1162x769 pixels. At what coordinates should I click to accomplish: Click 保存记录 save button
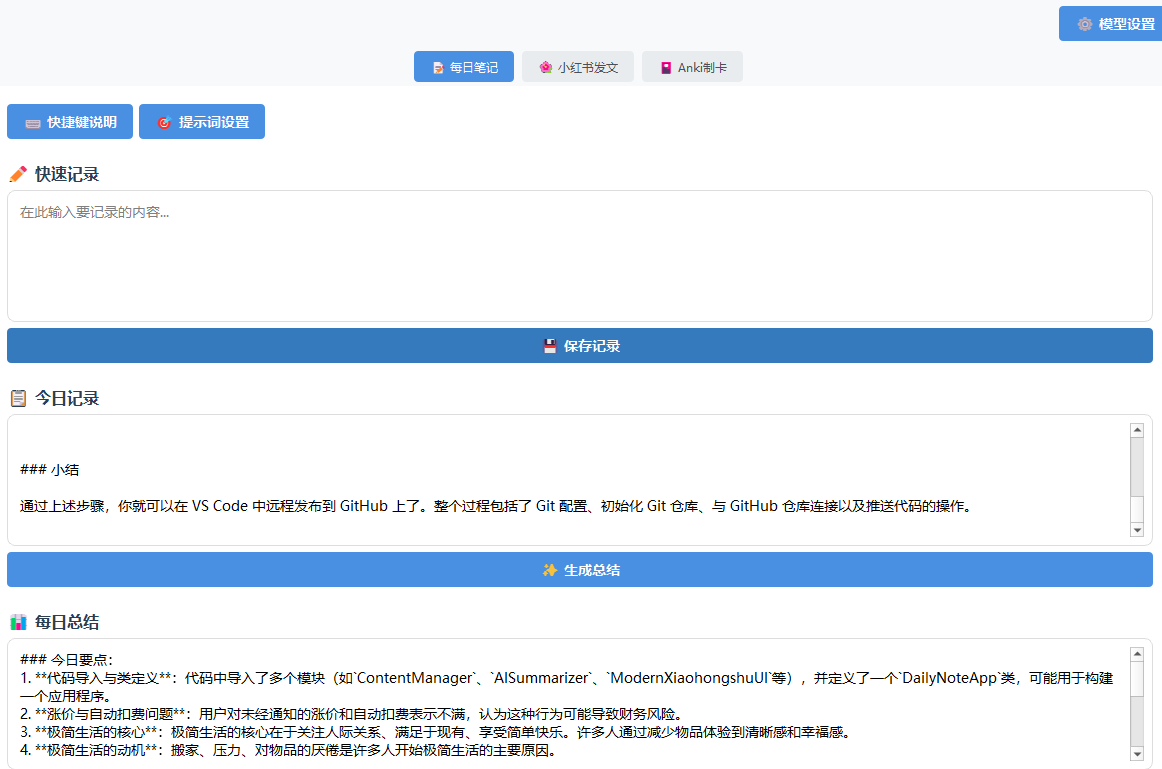[x=580, y=345]
